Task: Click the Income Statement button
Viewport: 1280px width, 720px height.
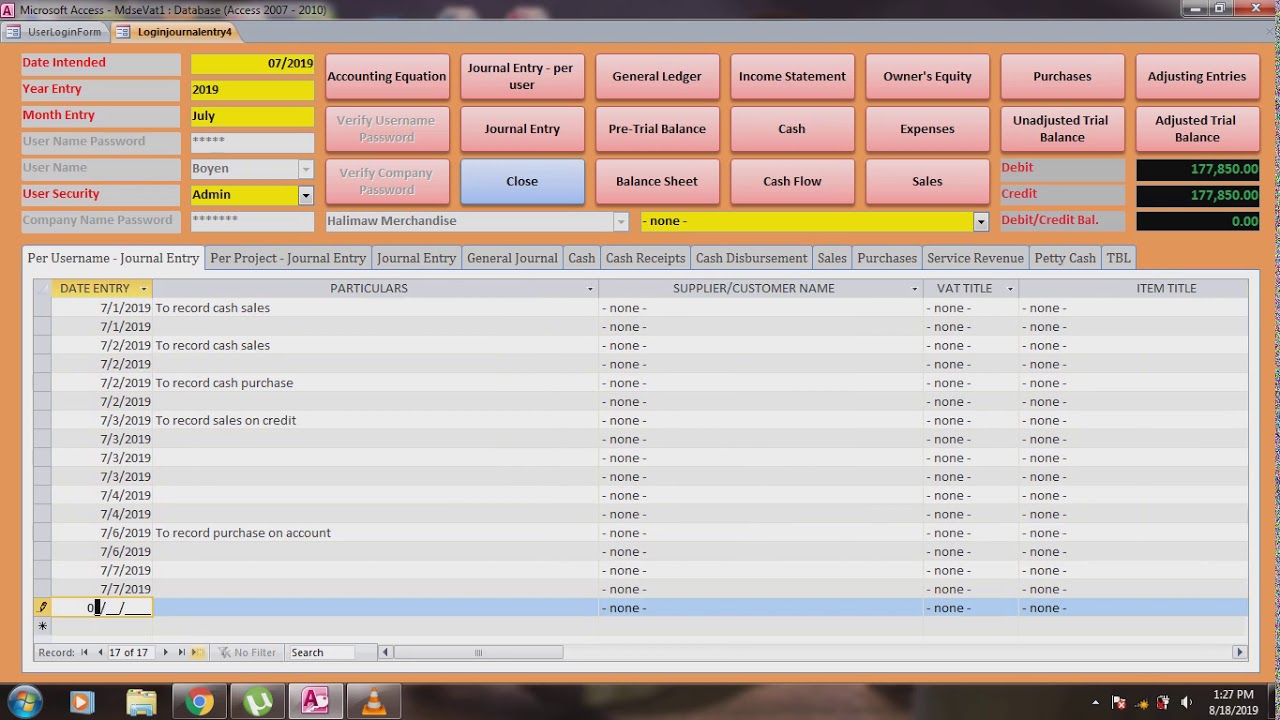Action: [792, 77]
